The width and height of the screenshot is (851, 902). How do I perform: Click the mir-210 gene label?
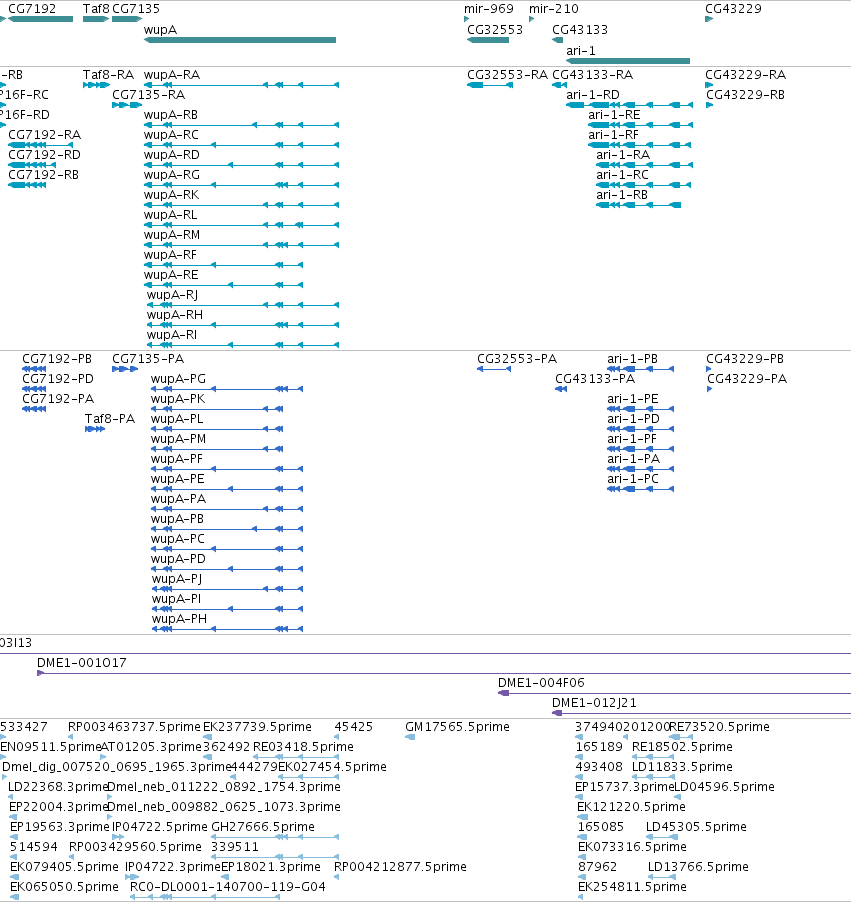coord(554,9)
